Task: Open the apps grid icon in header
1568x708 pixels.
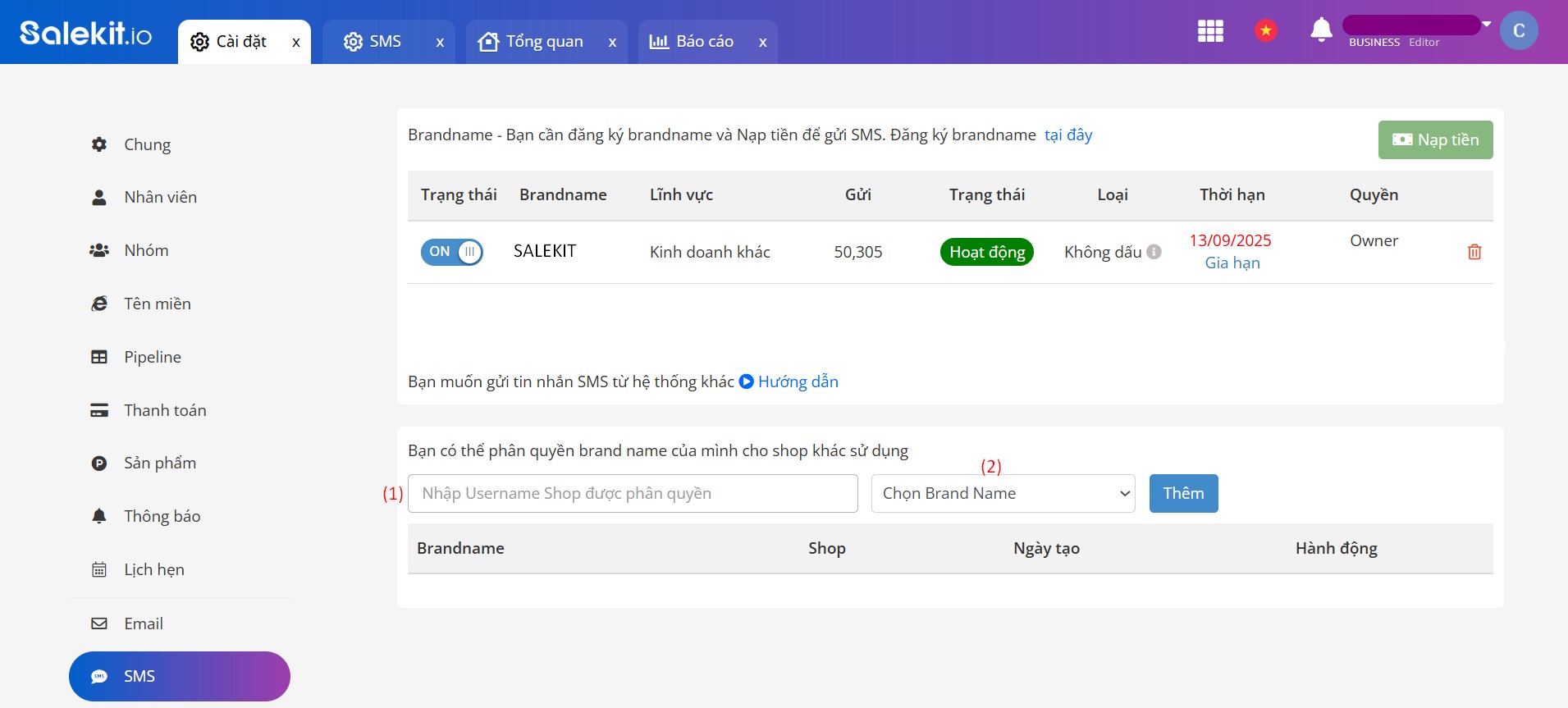Action: pos(1210,31)
